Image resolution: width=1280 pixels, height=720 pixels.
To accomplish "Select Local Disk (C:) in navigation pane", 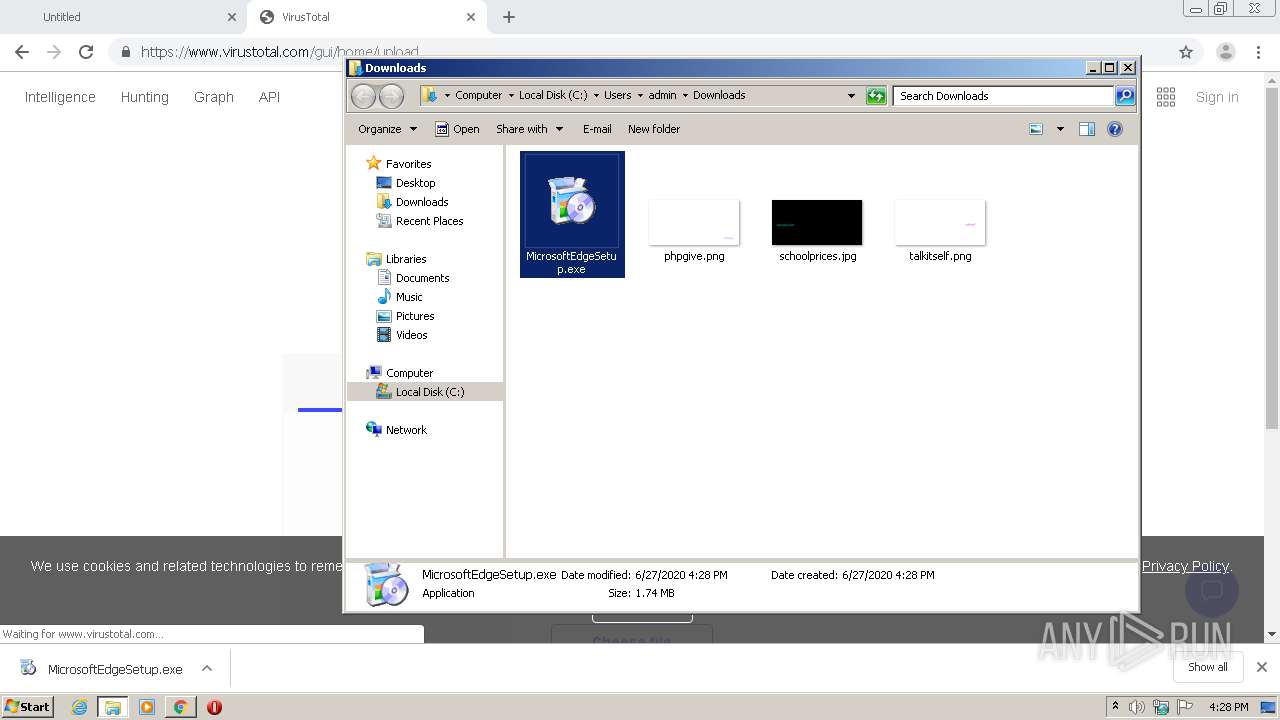I will pyautogui.click(x=429, y=392).
